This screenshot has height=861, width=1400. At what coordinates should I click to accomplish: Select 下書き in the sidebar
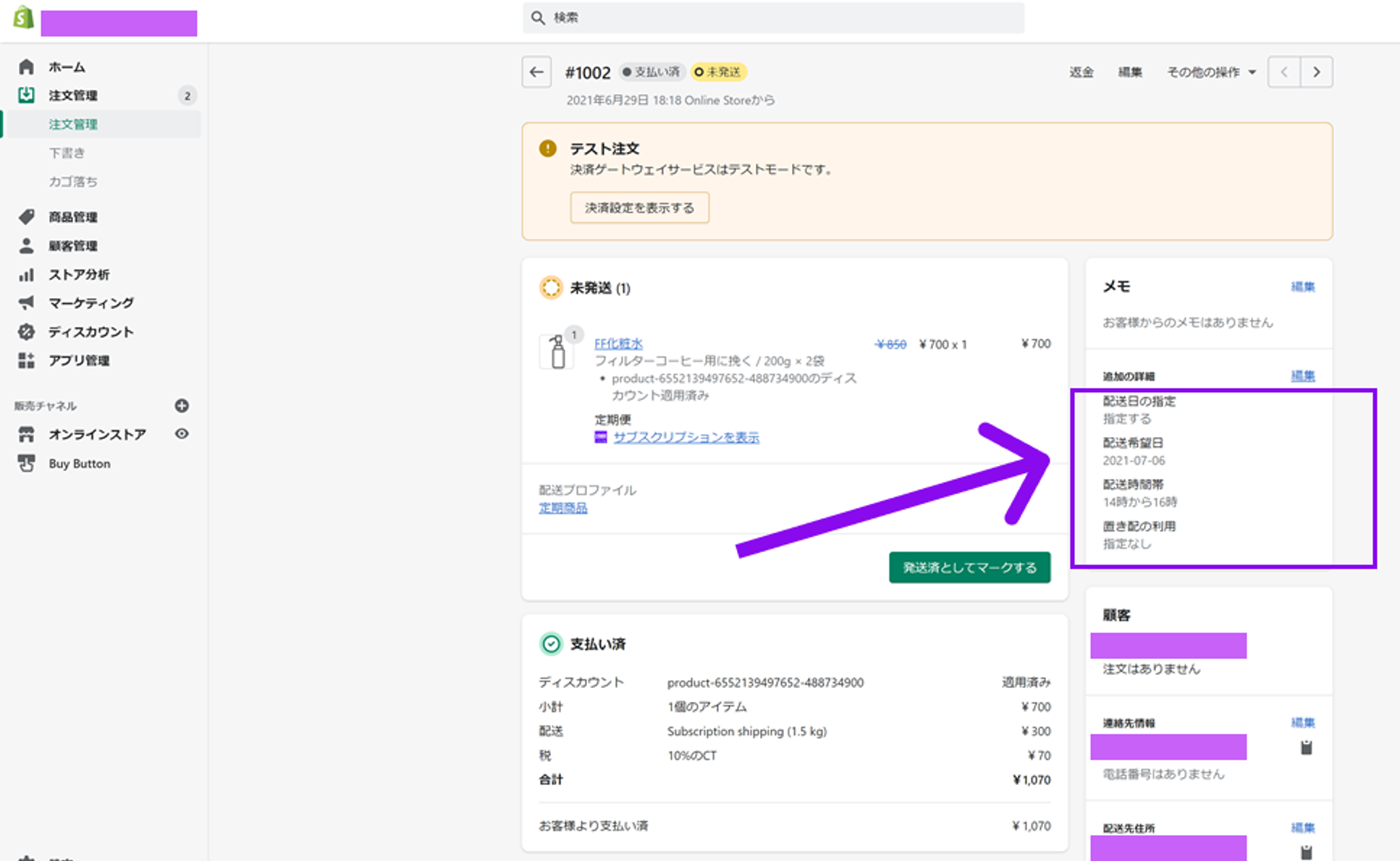pyautogui.click(x=67, y=153)
